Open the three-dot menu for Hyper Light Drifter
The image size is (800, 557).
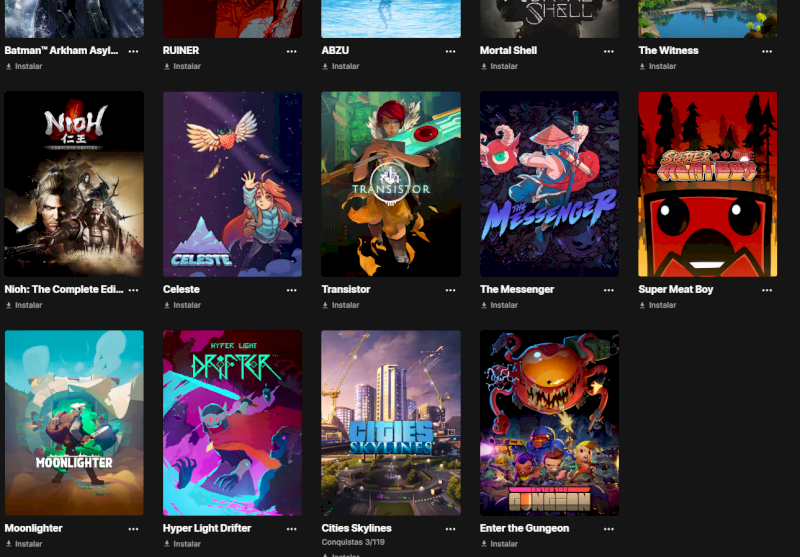(291, 529)
